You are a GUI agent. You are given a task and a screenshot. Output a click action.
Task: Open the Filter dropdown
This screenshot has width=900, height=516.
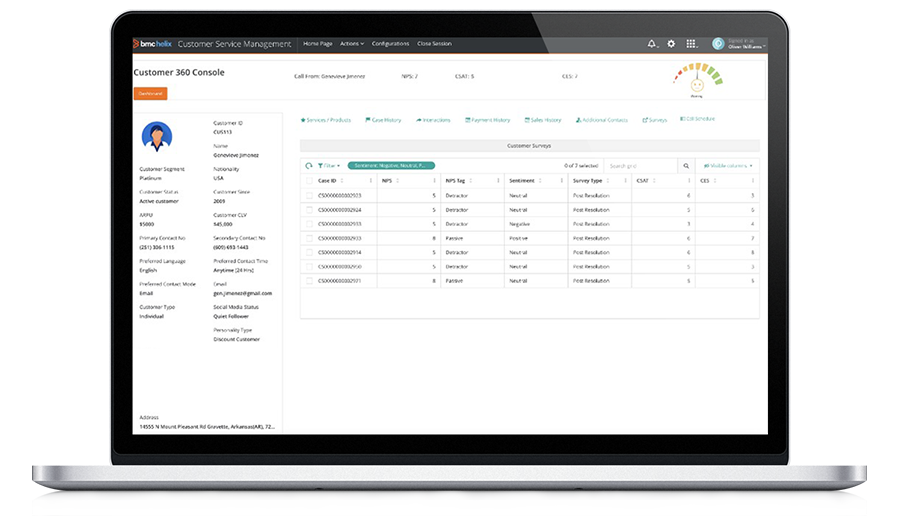[x=329, y=165]
